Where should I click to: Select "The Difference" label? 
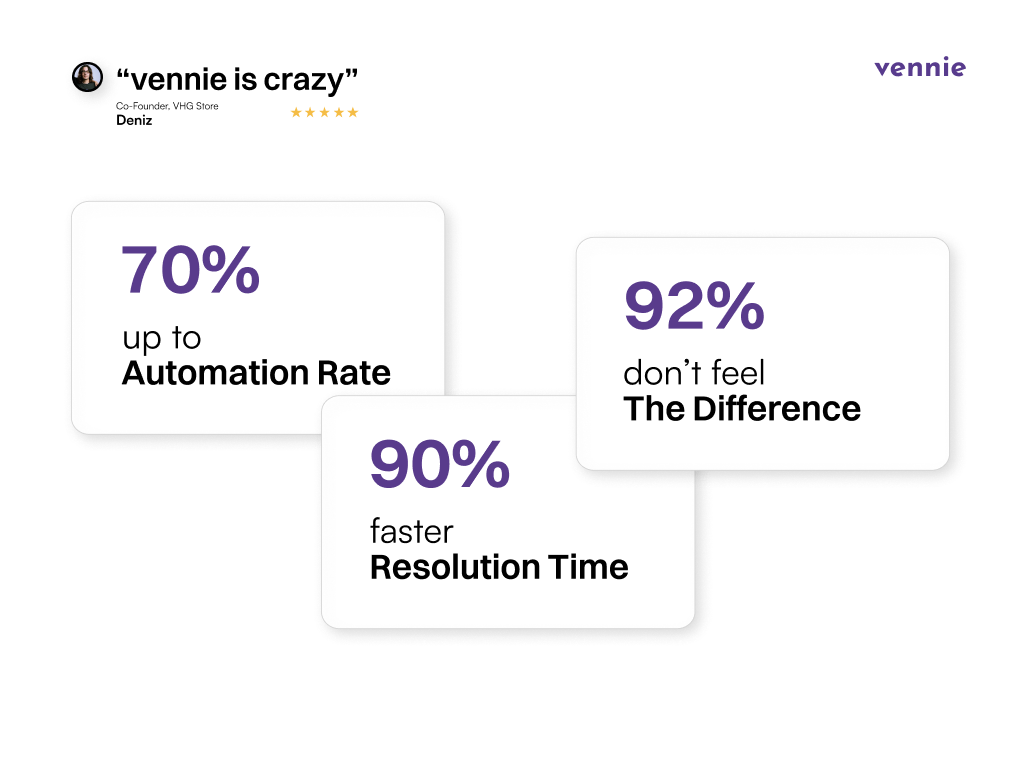pyautogui.click(x=741, y=408)
